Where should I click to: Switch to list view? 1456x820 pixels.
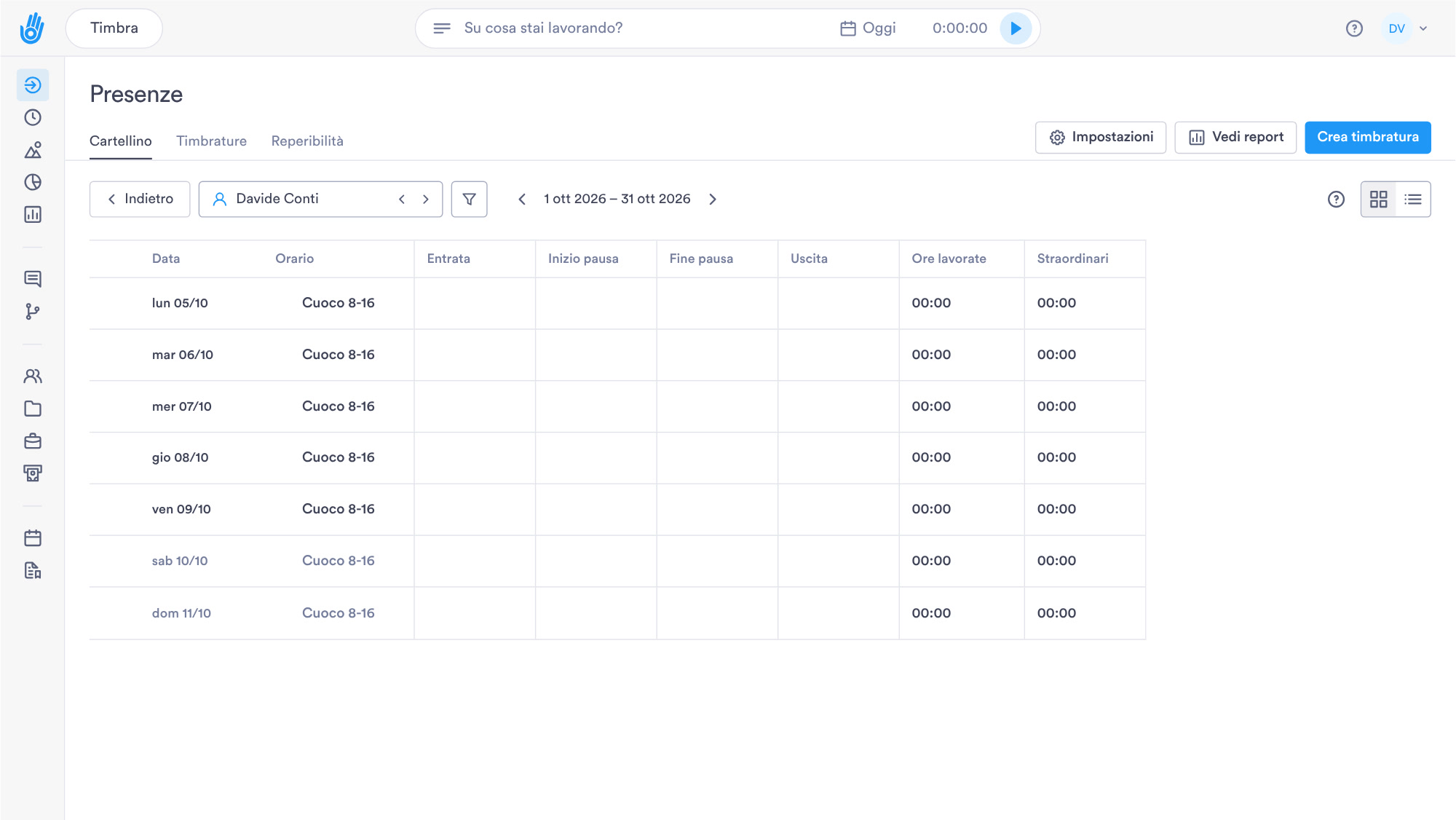point(1413,200)
